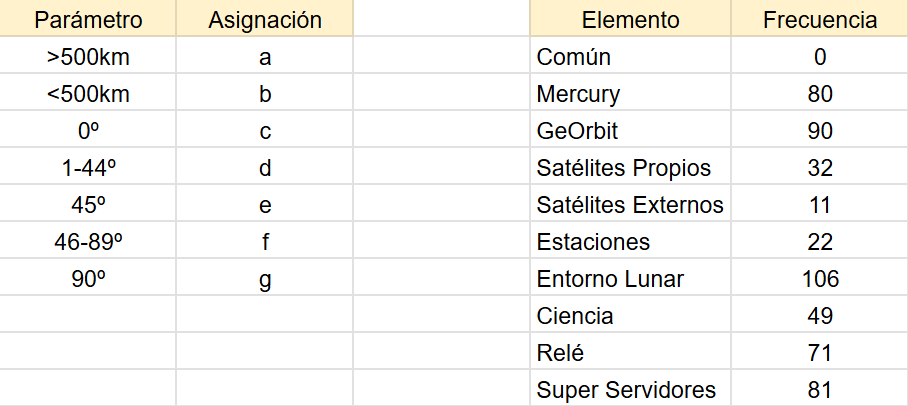Click frequency value 106

click(x=820, y=279)
